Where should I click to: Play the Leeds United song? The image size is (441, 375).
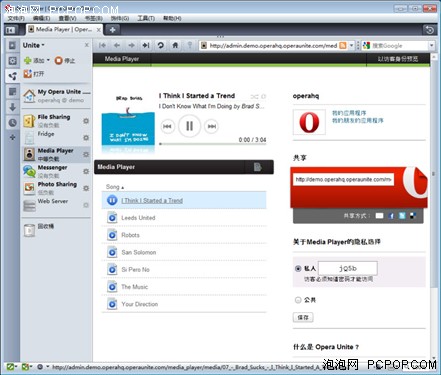pyautogui.click(x=138, y=218)
